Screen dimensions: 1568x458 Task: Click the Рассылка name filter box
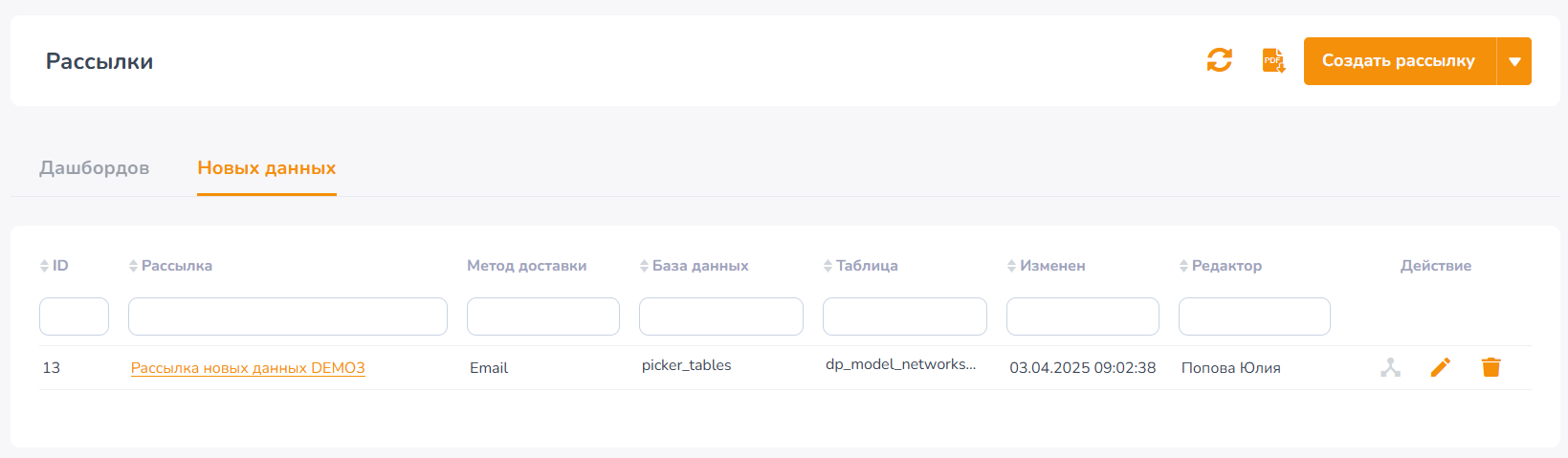[288, 316]
